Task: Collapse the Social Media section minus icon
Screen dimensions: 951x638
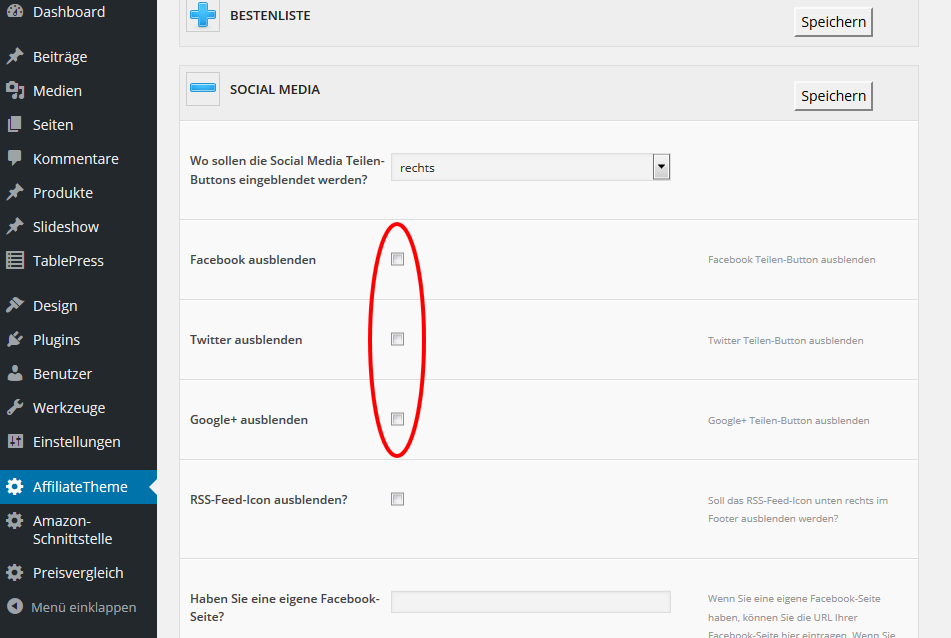Action: click(203, 90)
